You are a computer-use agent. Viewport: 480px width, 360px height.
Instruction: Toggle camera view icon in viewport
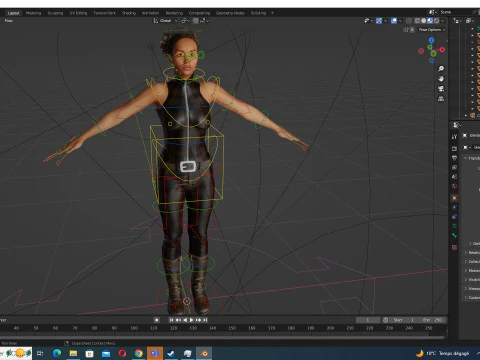point(441,89)
